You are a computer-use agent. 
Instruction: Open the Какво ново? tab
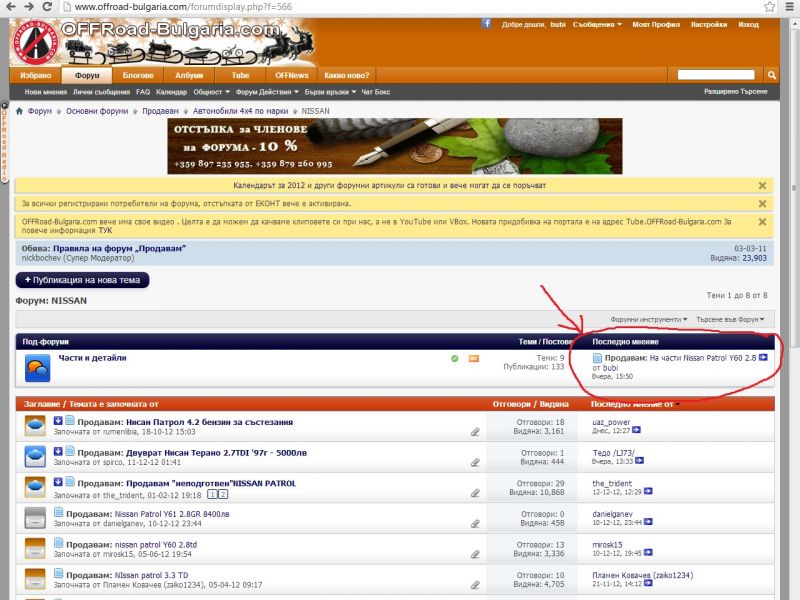tap(346, 75)
